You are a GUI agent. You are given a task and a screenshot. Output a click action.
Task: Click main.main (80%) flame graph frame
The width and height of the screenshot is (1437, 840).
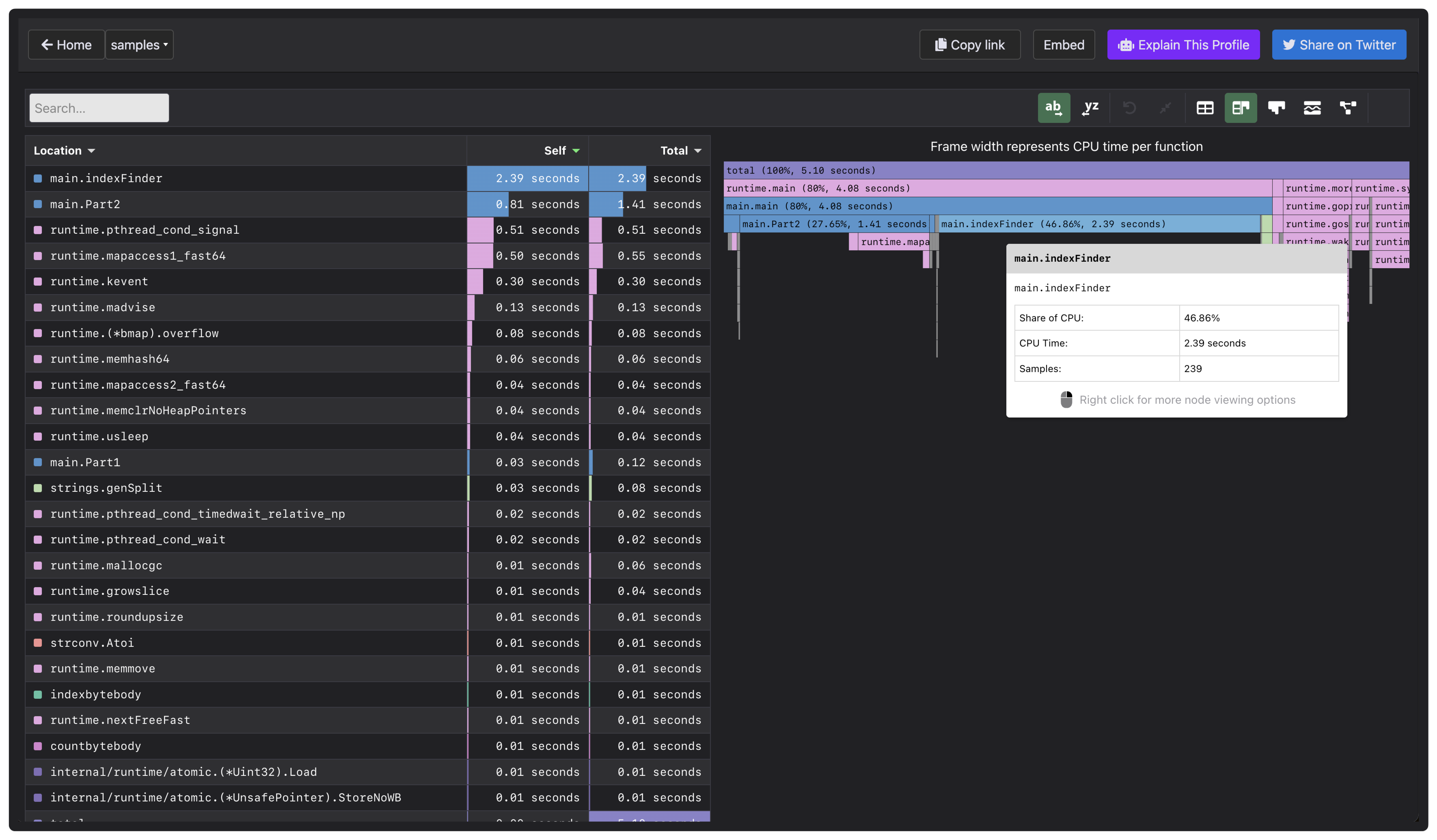[x=998, y=206]
